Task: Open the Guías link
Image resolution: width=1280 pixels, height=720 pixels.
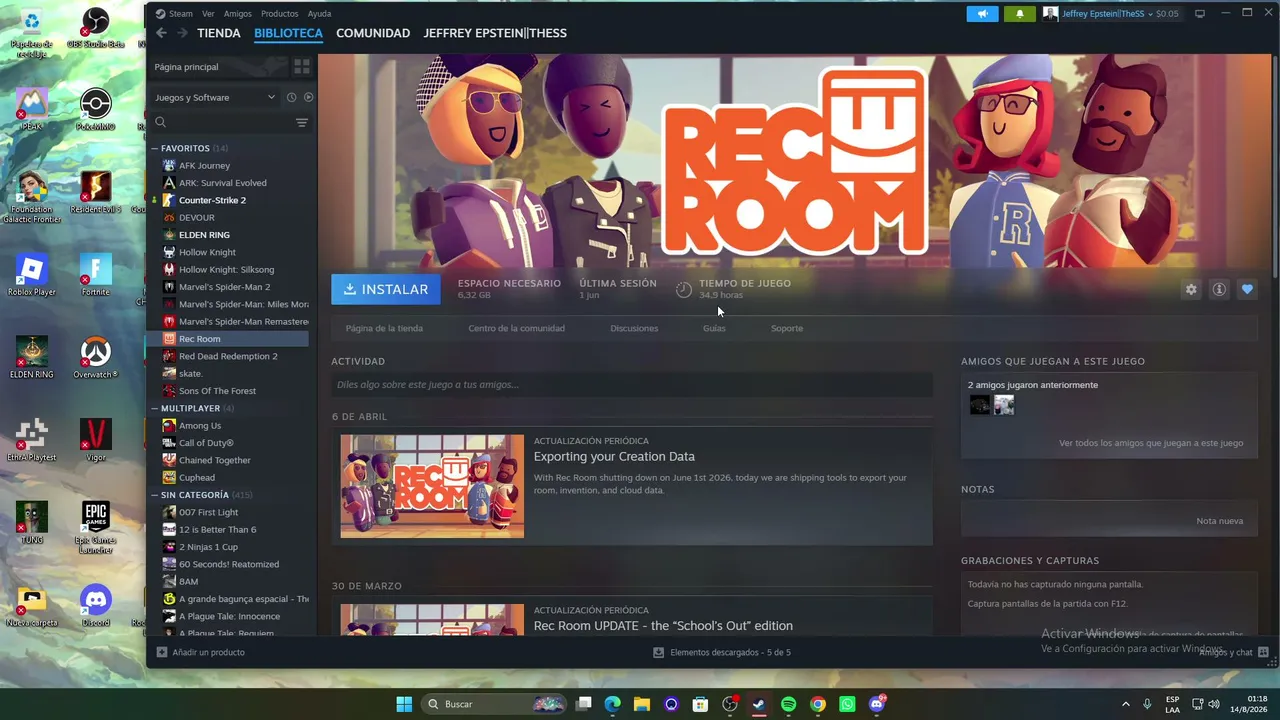Action: tap(714, 328)
